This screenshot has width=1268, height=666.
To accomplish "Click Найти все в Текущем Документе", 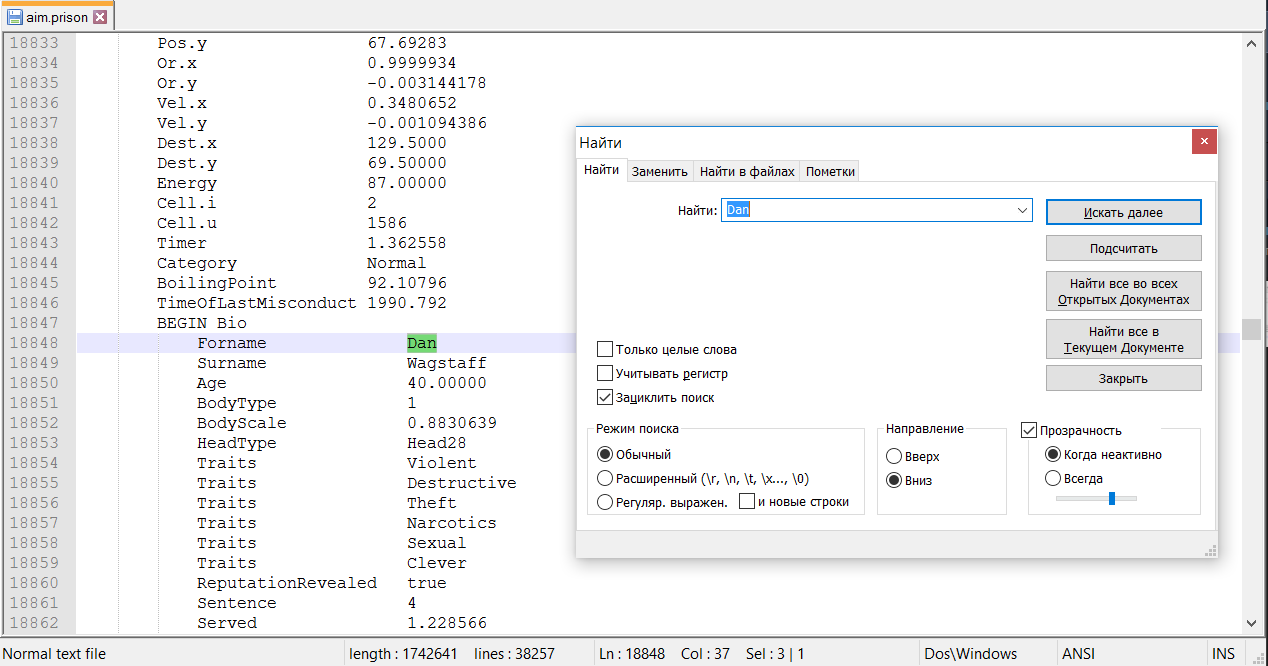I will pyautogui.click(x=1124, y=339).
